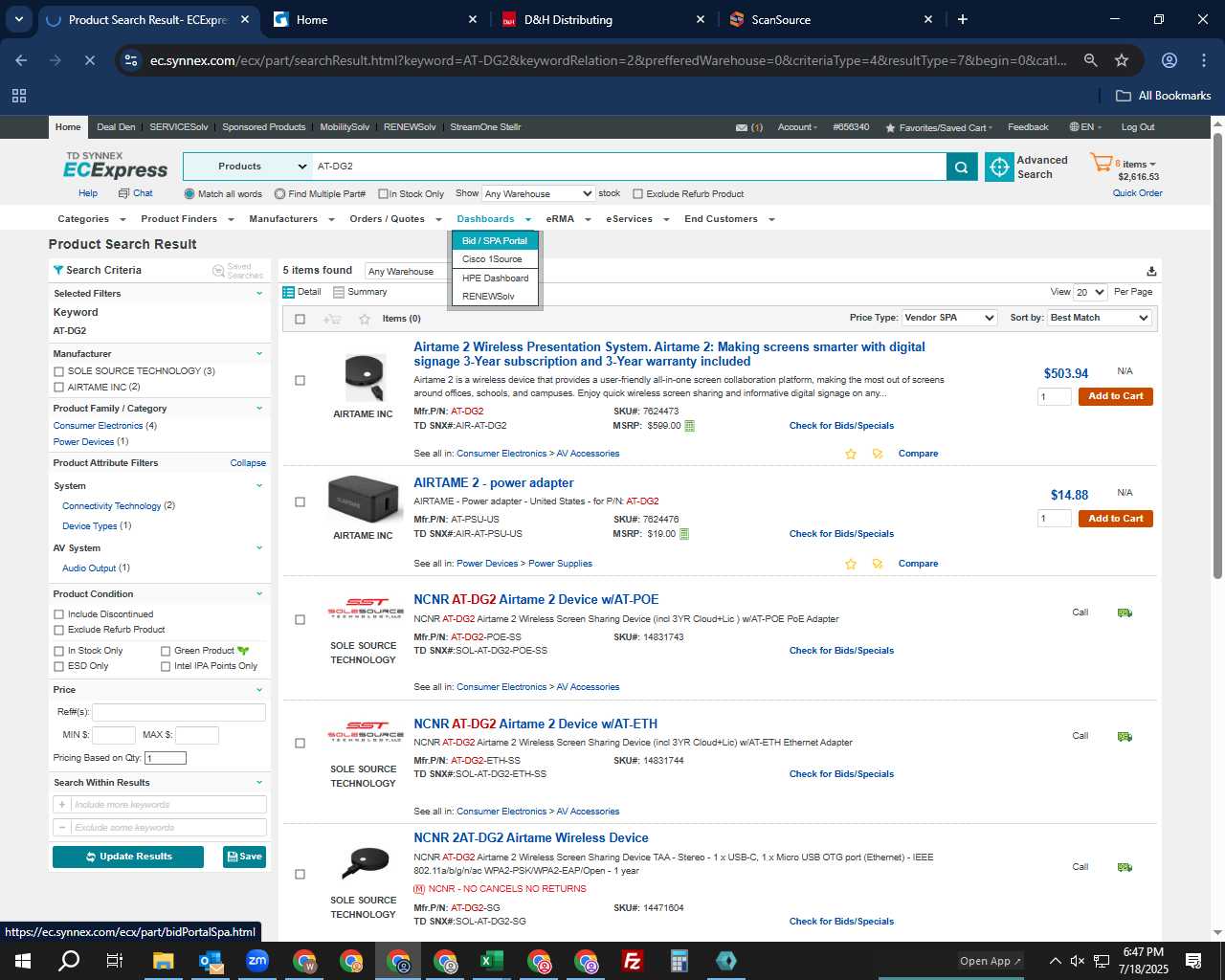
Task: Tick checkbox for AIRTAME 2 power adapter row
Action: [x=300, y=501]
